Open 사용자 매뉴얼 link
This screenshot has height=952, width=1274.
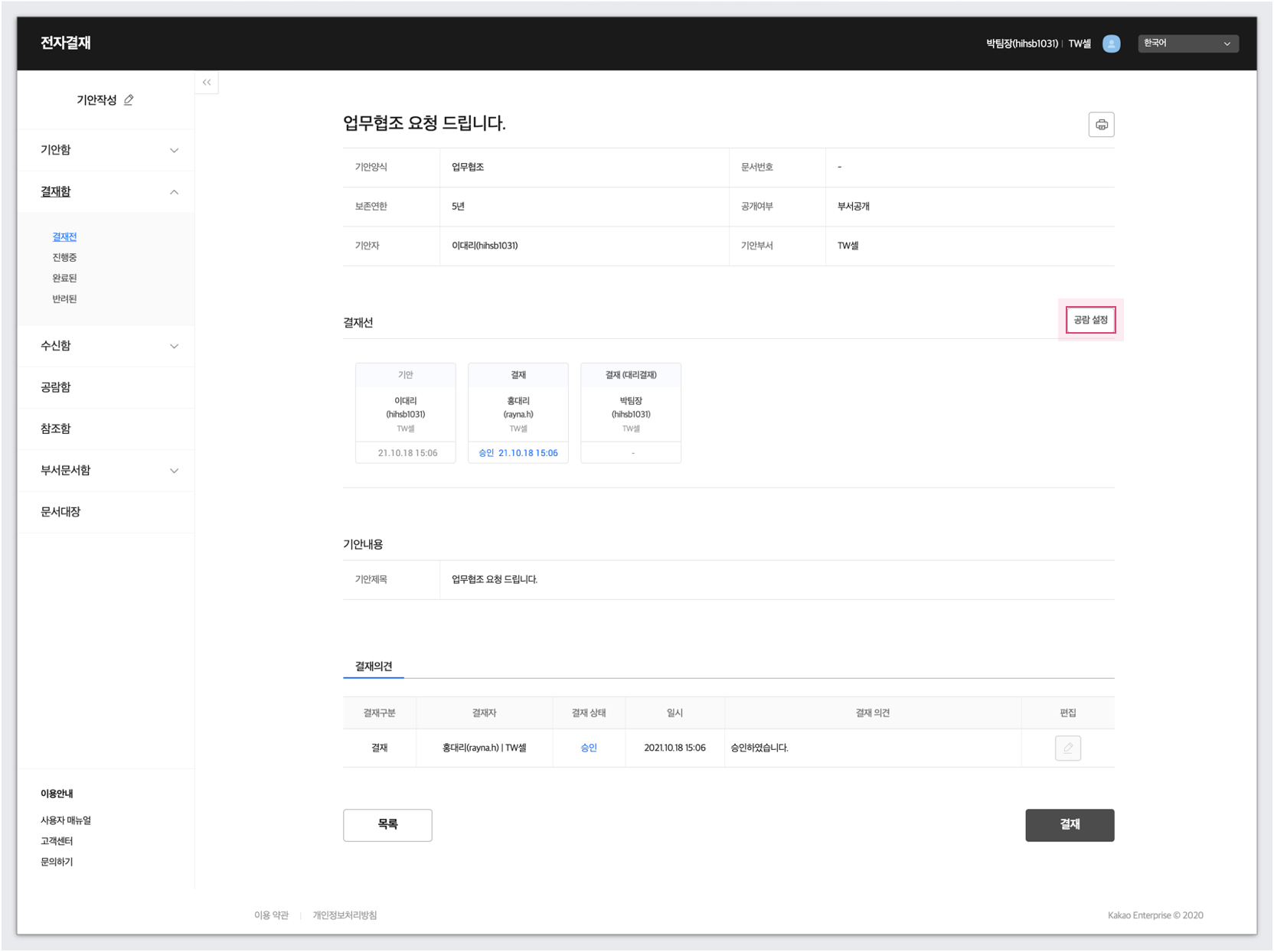click(x=66, y=820)
